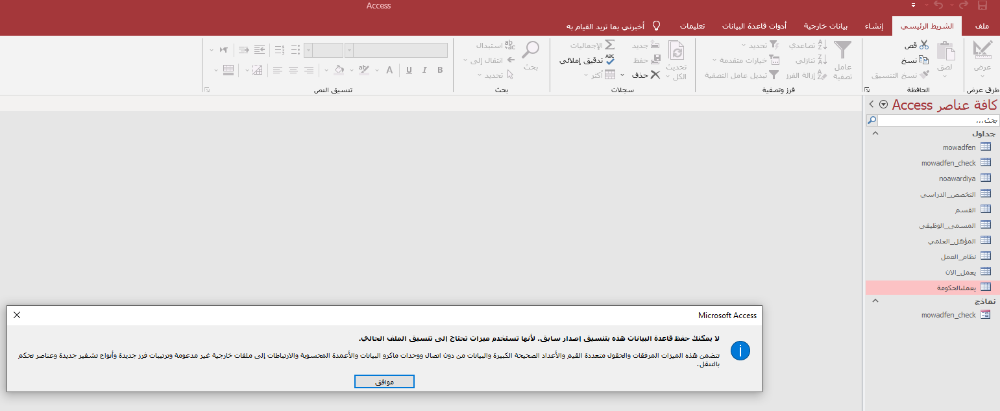This screenshot has height=411, width=1000.
Task: Click Replace (استبدال) icon
Action: pyautogui.click(x=509, y=45)
